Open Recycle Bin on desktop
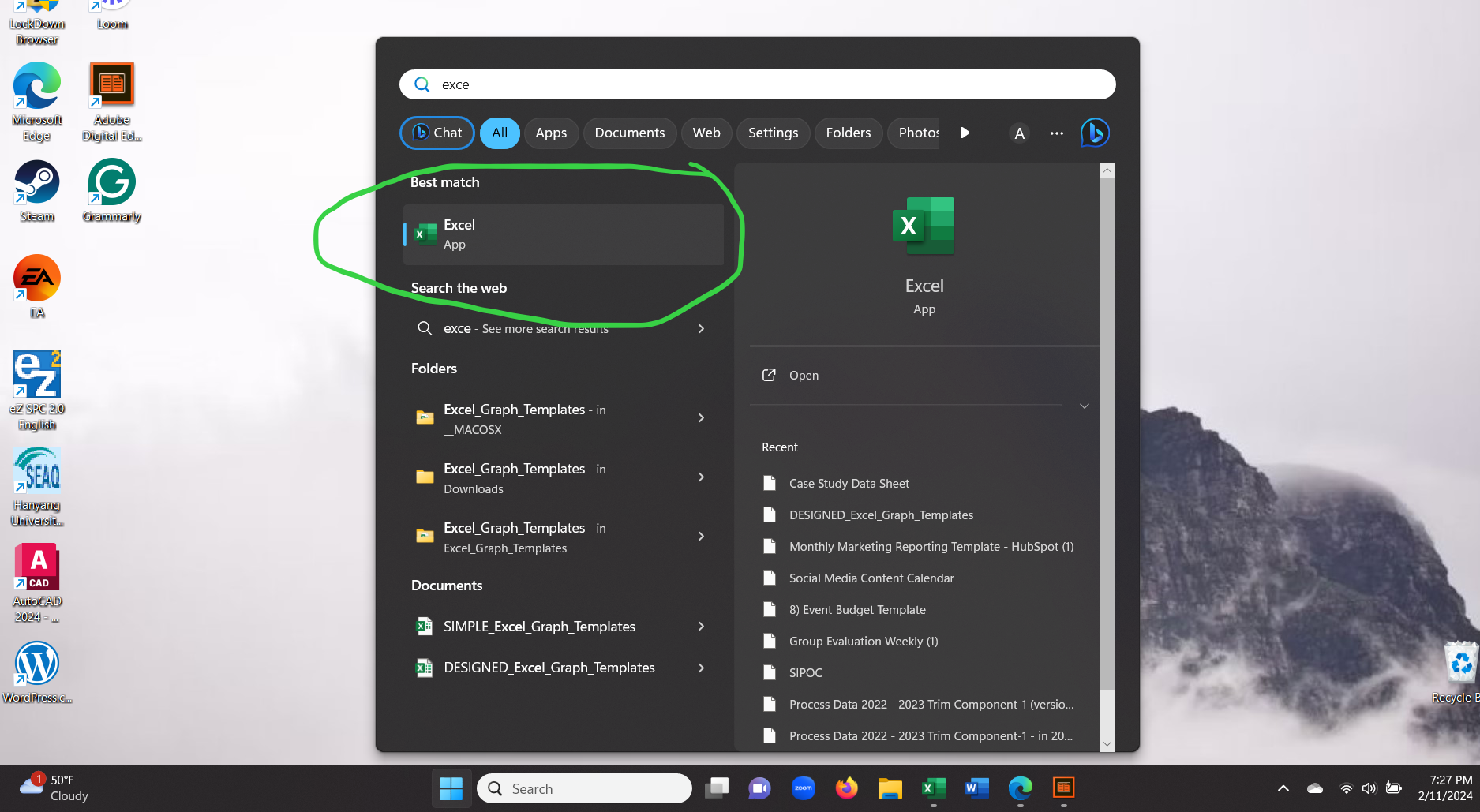Screen dimensions: 1480x812 (x=1459, y=672)
